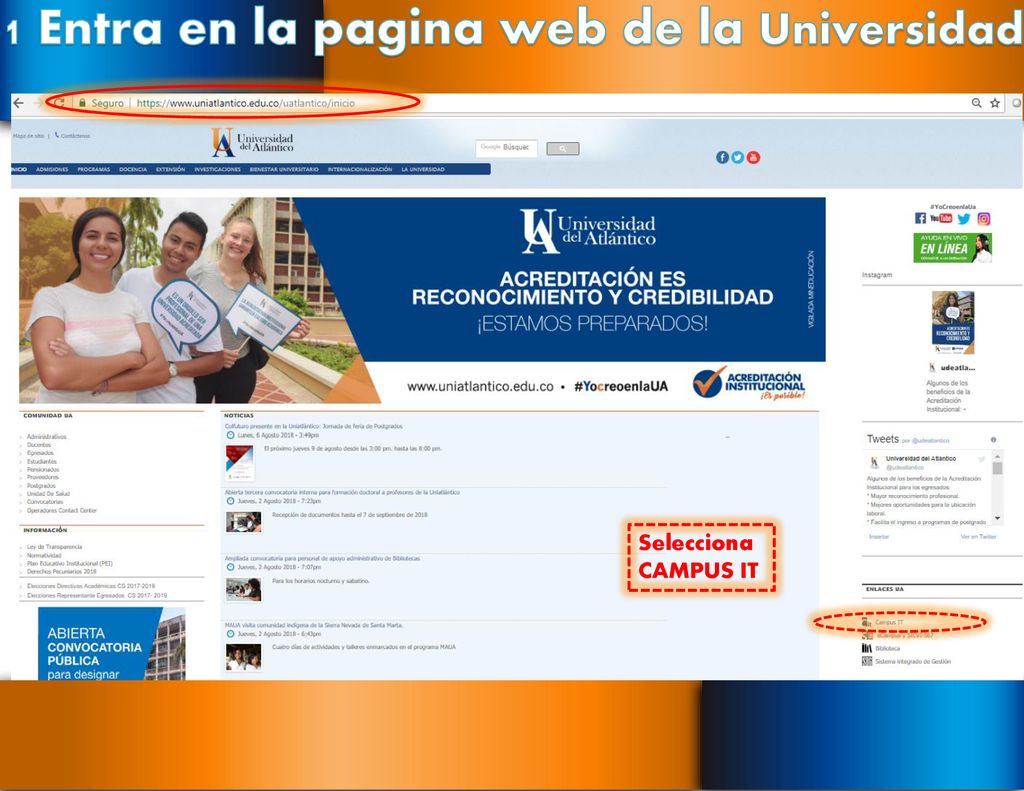Click the Mapa de sitio link
1024x791 pixels.
point(29,136)
